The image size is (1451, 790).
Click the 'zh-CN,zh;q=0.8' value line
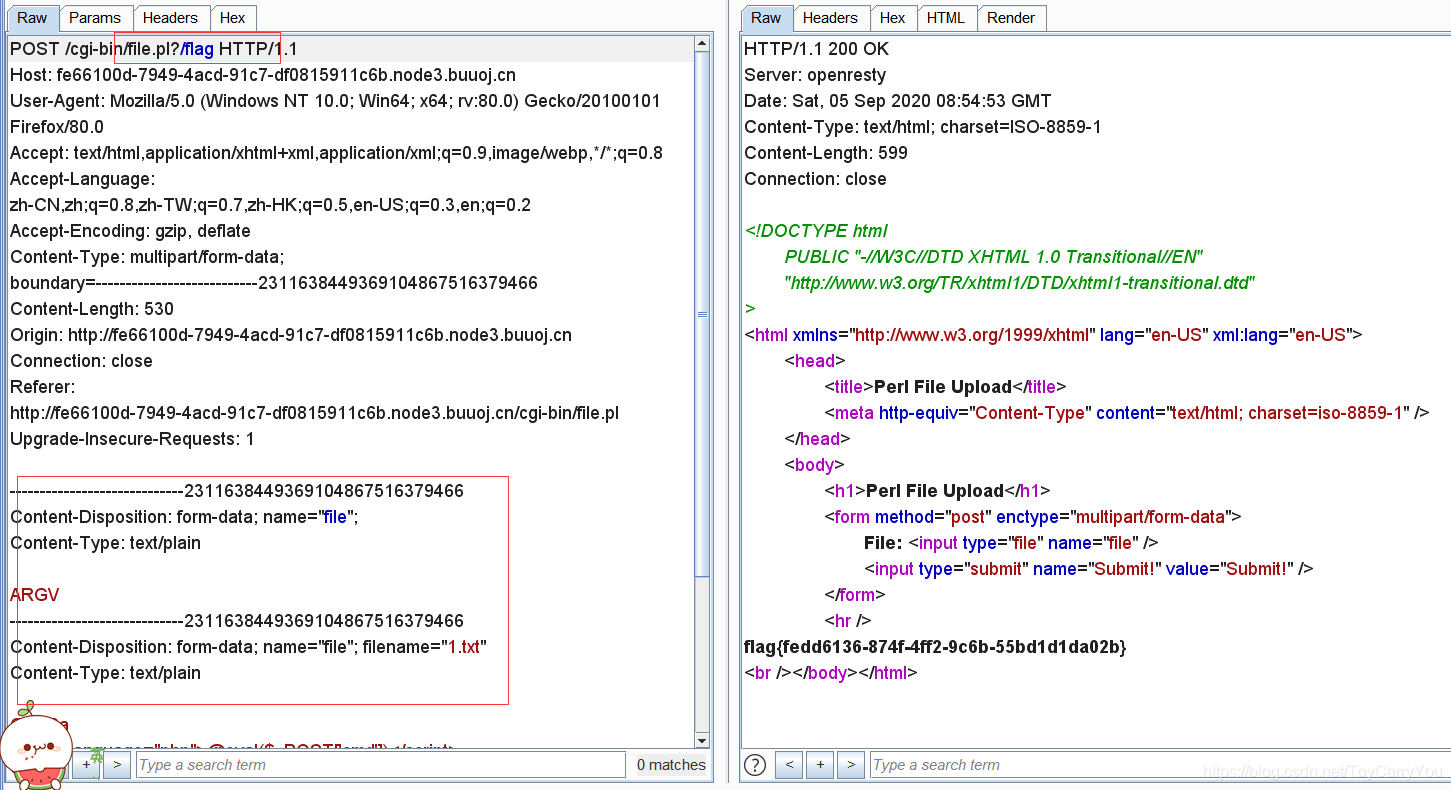[270, 205]
